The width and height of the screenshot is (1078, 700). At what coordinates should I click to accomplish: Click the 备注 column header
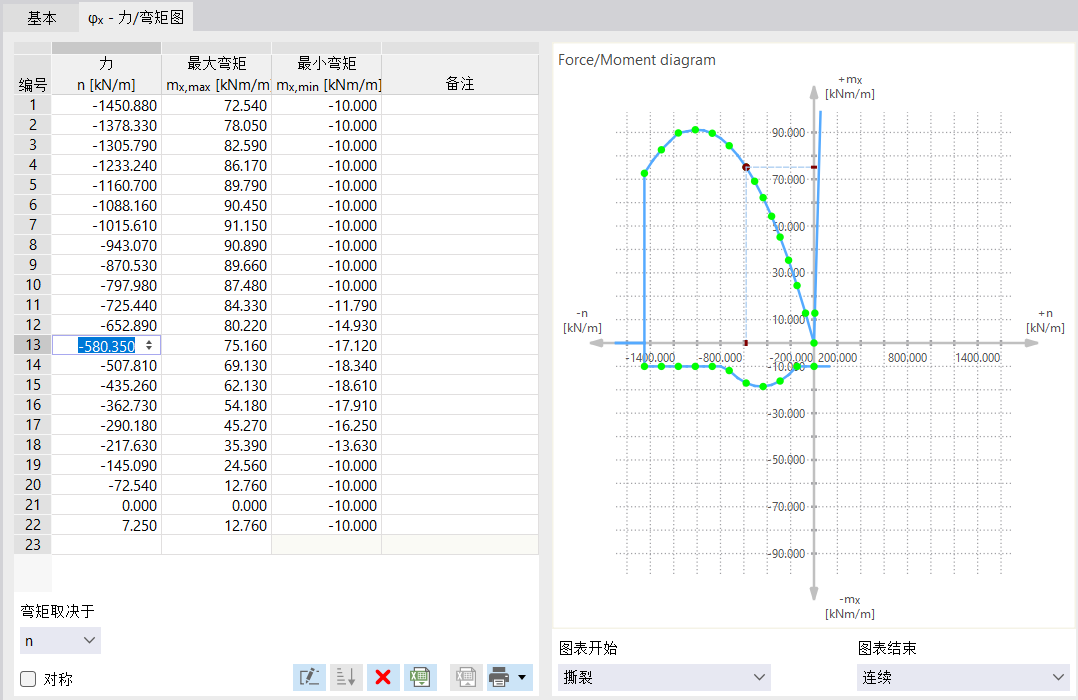(x=460, y=74)
